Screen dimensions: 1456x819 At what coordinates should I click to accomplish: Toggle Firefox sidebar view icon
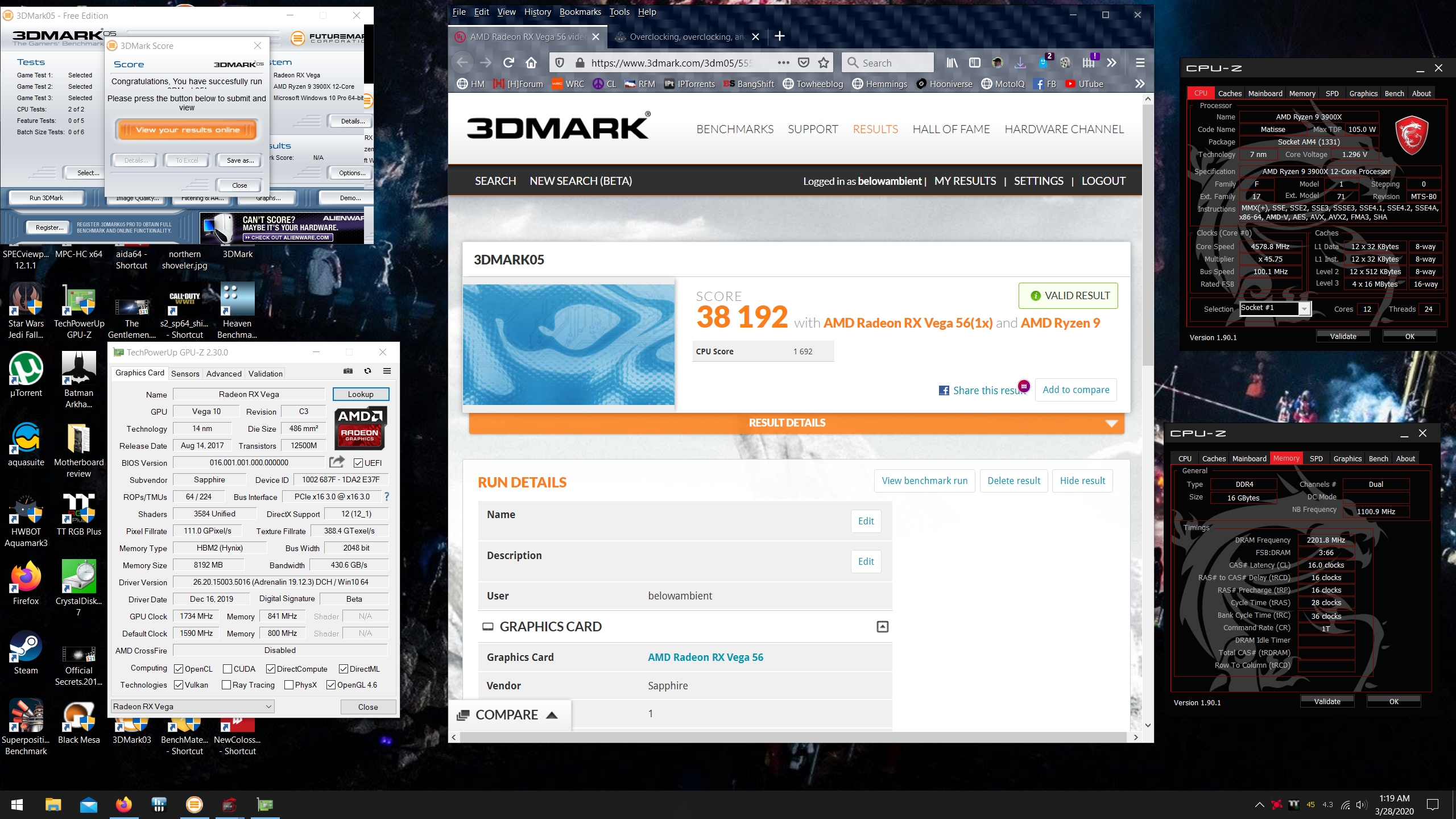coord(975,63)
